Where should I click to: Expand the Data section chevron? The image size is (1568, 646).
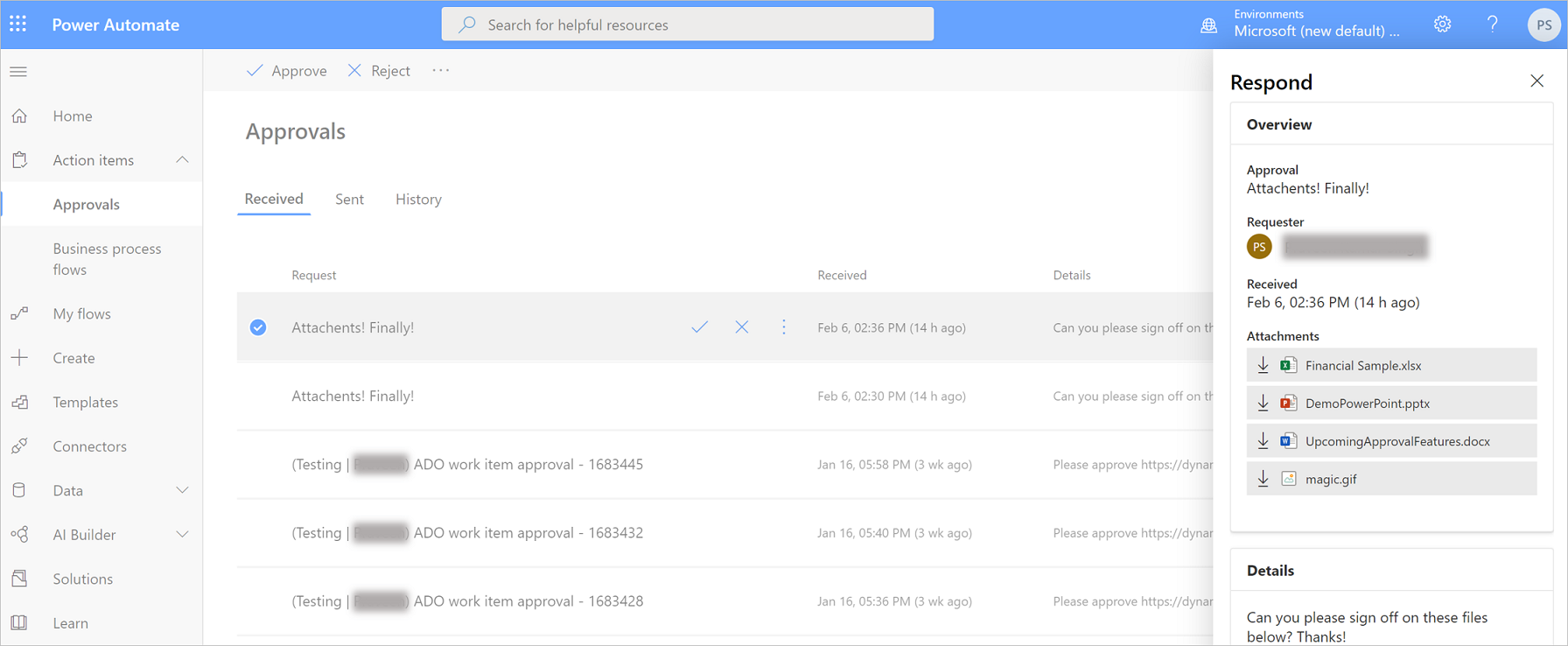click(182, 490)
